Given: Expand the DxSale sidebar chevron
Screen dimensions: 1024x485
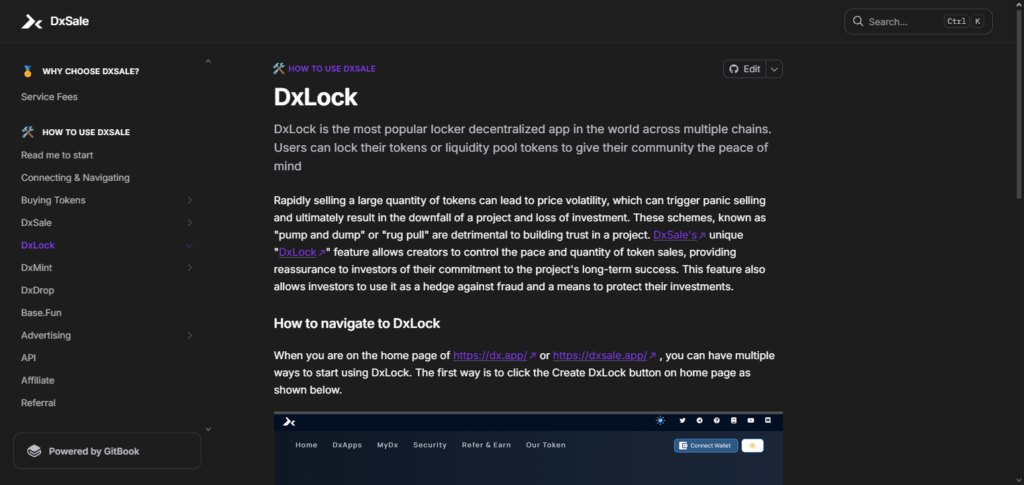Looking at the screenshot, I should click(x=189, y=223).
